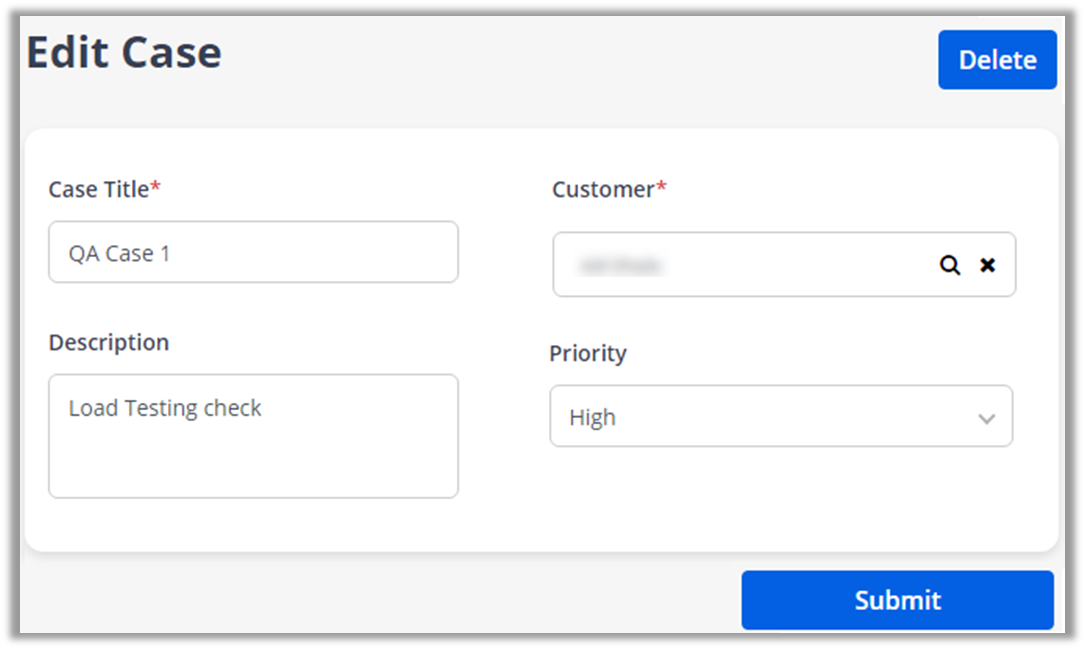The height and width of the screenshot is (649, 1085).
Task: Click the Edit Case page heading
Action: tap(124, 53)
